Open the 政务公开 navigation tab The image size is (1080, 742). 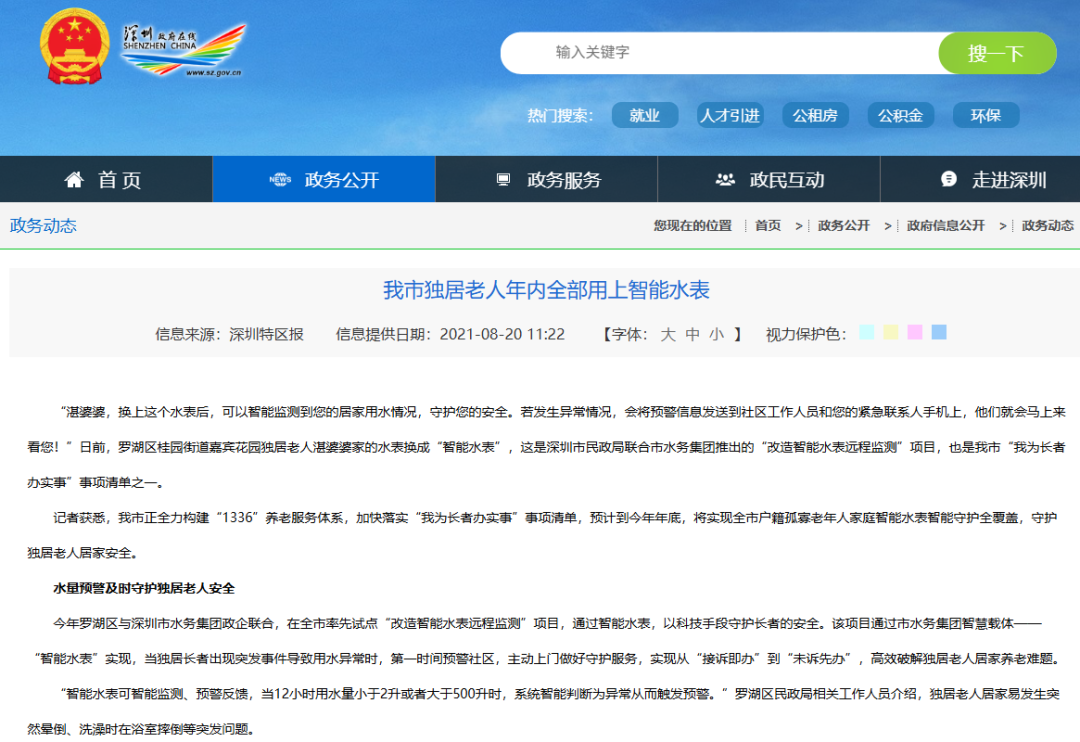click(x=324, y=179)
